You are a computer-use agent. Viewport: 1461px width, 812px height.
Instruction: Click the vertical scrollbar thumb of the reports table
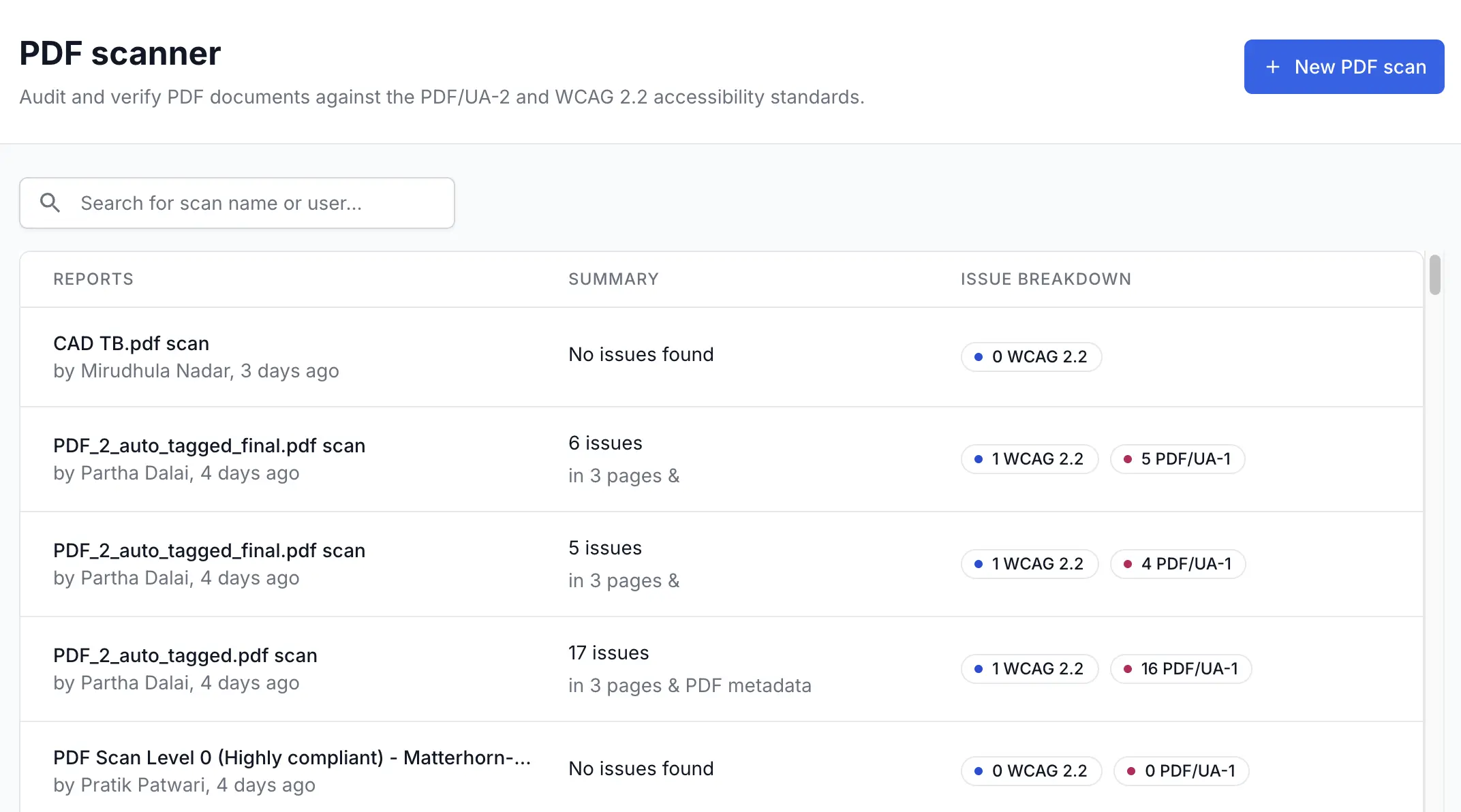pyautogui.click(x=1434, y=275)
